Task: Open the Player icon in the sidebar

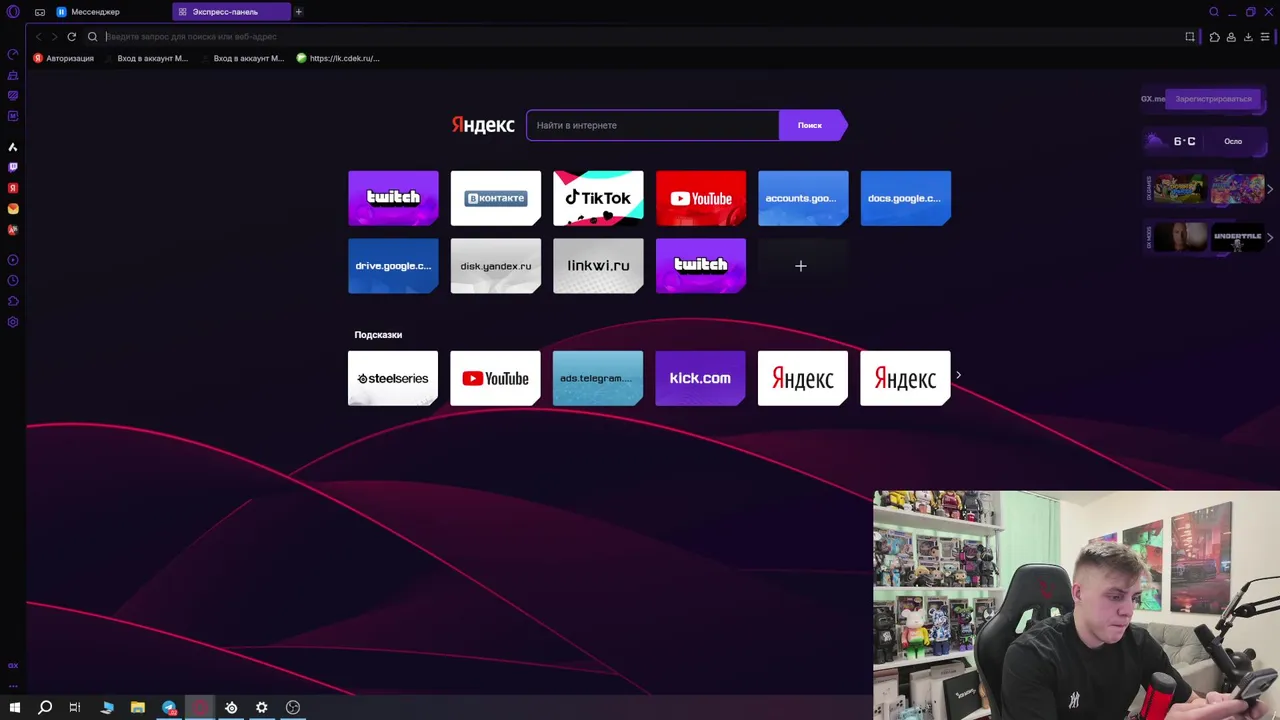Action: pyautogui.click(x=13, y=260)
